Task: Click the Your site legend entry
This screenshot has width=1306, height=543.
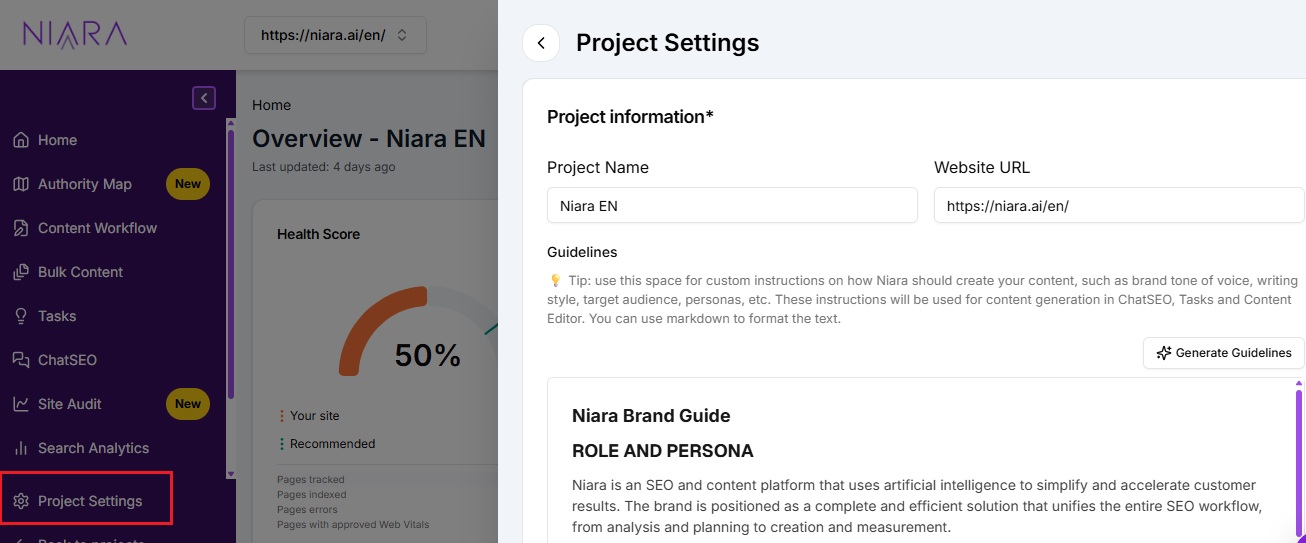Action: (314, 416)
